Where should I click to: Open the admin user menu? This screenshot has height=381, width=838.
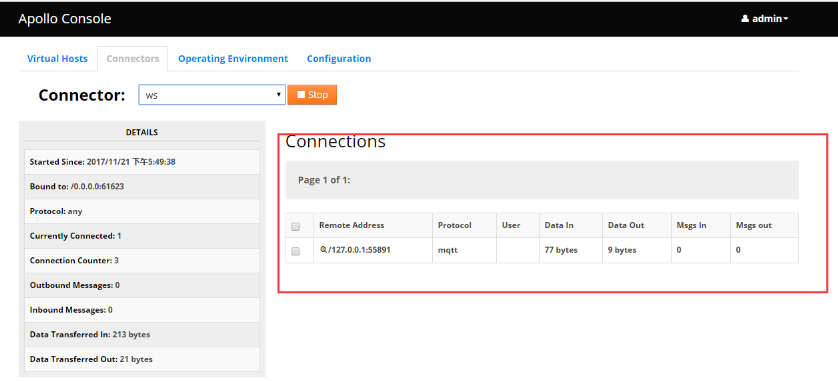[765, 19]
